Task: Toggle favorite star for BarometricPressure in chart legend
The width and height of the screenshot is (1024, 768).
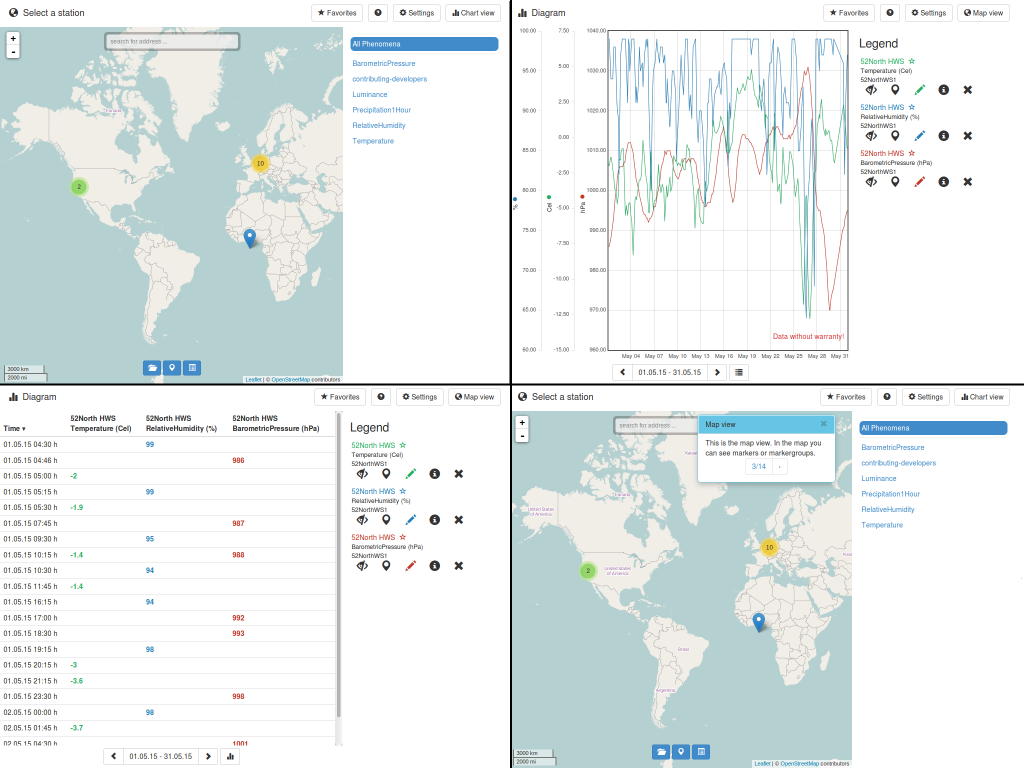Action: pyautogui.click(x=912, y=153)
